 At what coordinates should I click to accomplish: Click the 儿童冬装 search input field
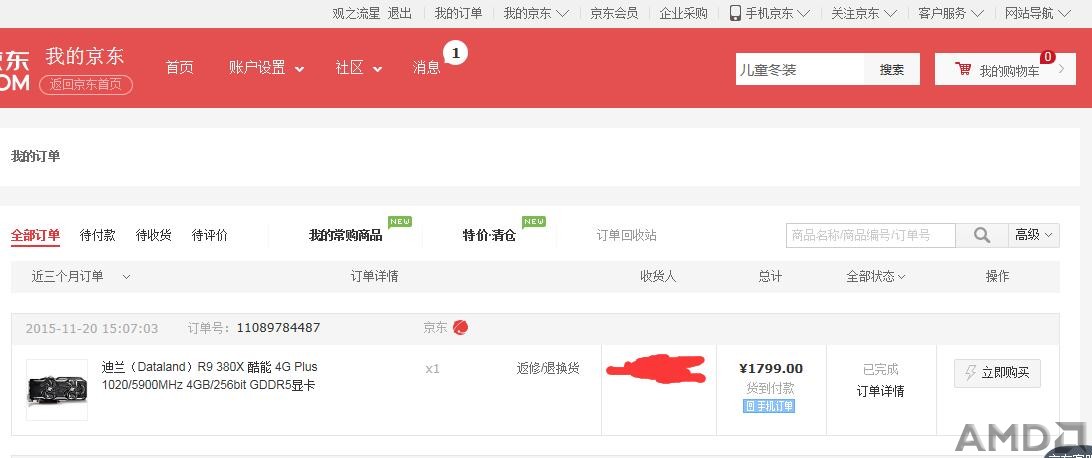[x=800, y=69]
